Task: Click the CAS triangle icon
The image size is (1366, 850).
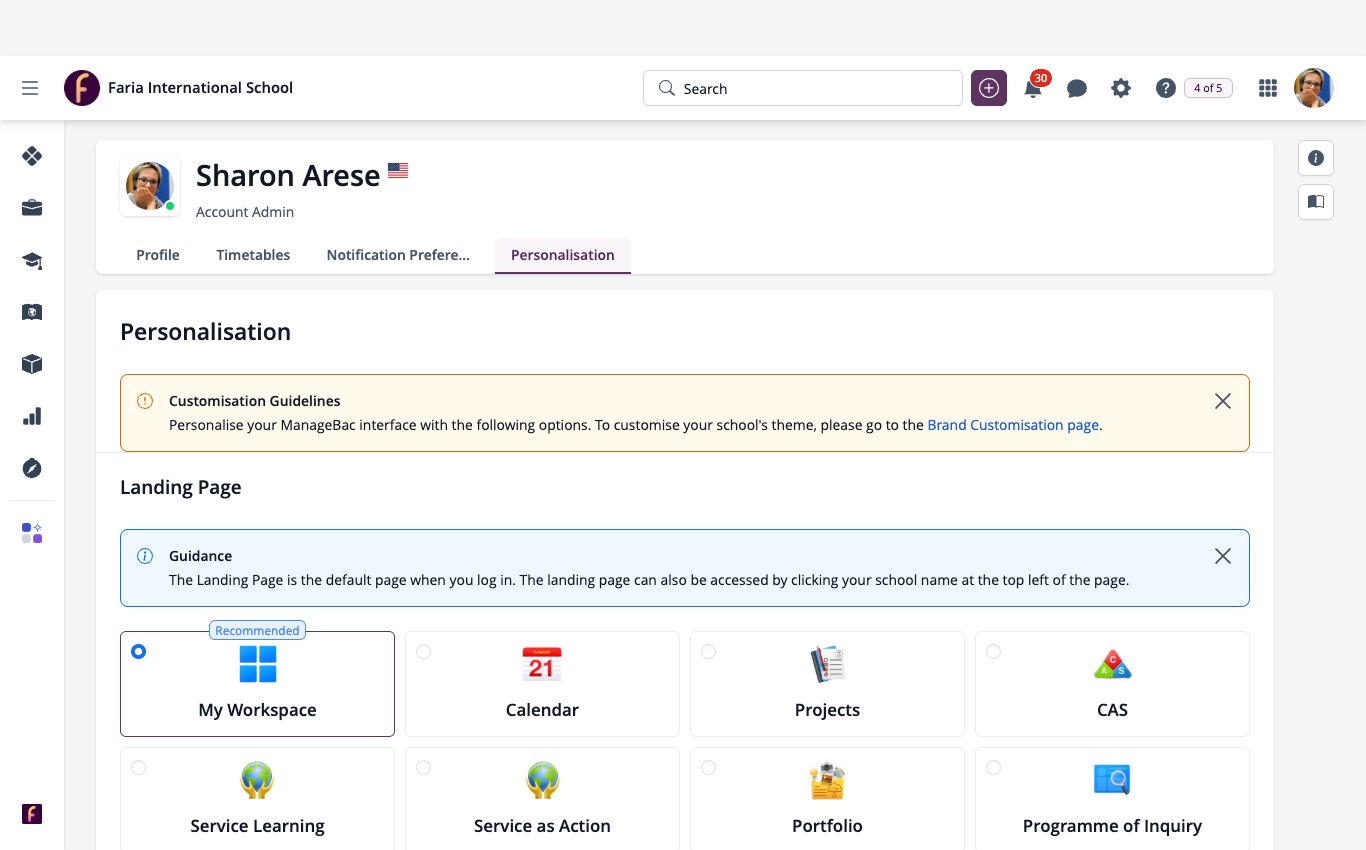Action: [x=1112, y=665]
